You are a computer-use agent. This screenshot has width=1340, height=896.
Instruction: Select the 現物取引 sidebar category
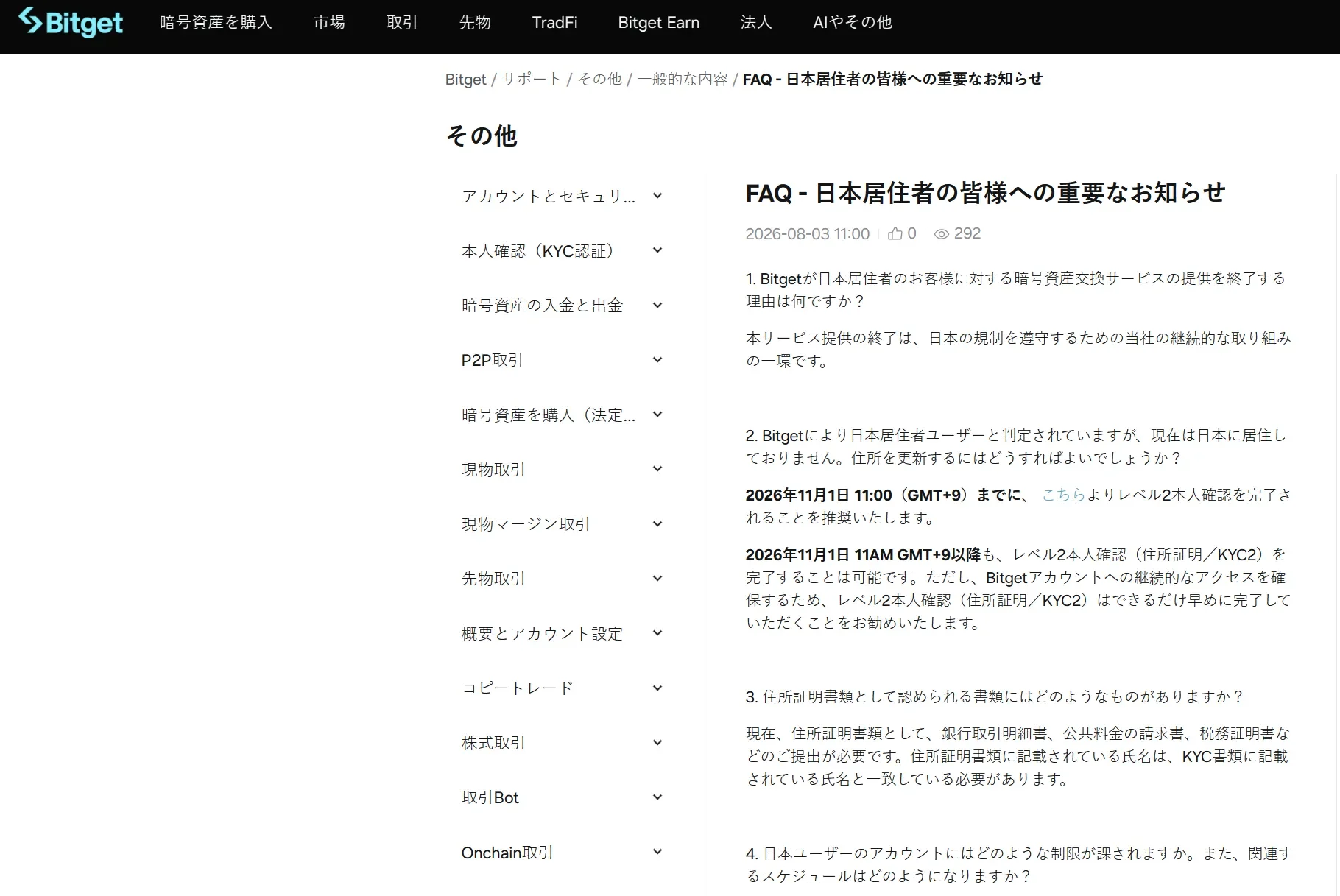[x=493, y=470]
